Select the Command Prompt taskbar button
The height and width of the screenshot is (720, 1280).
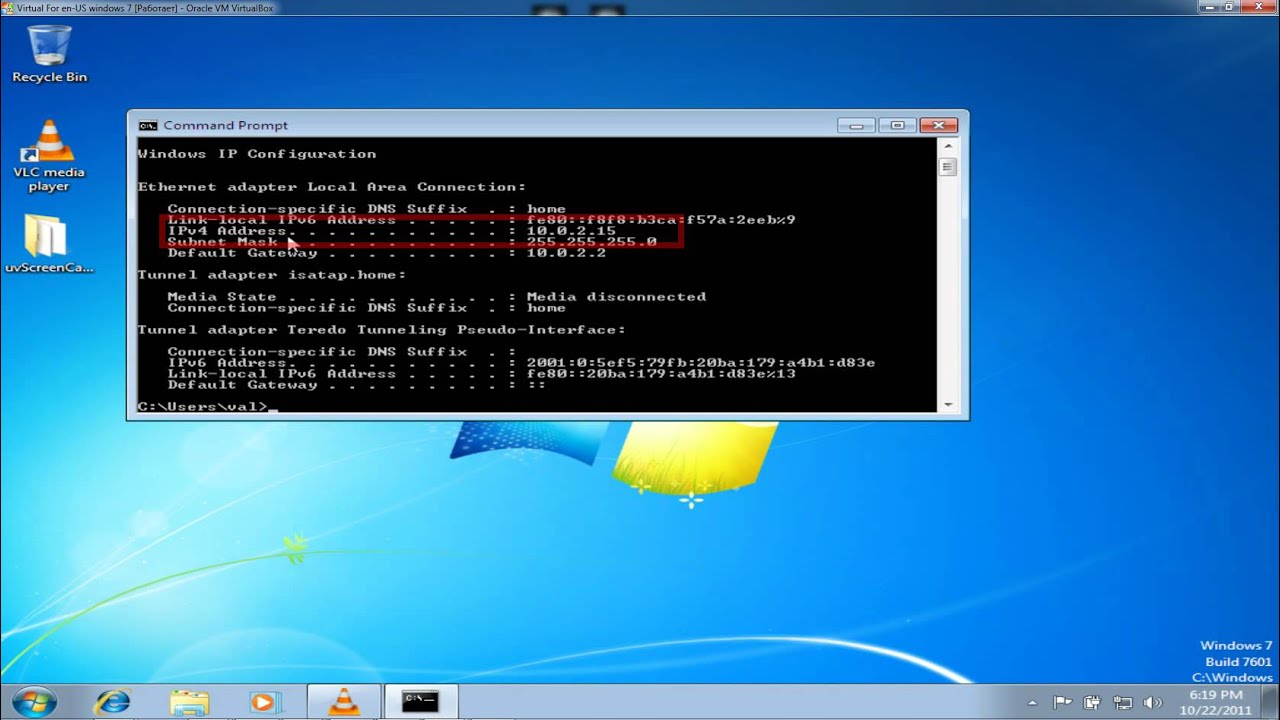pos(420,702)
